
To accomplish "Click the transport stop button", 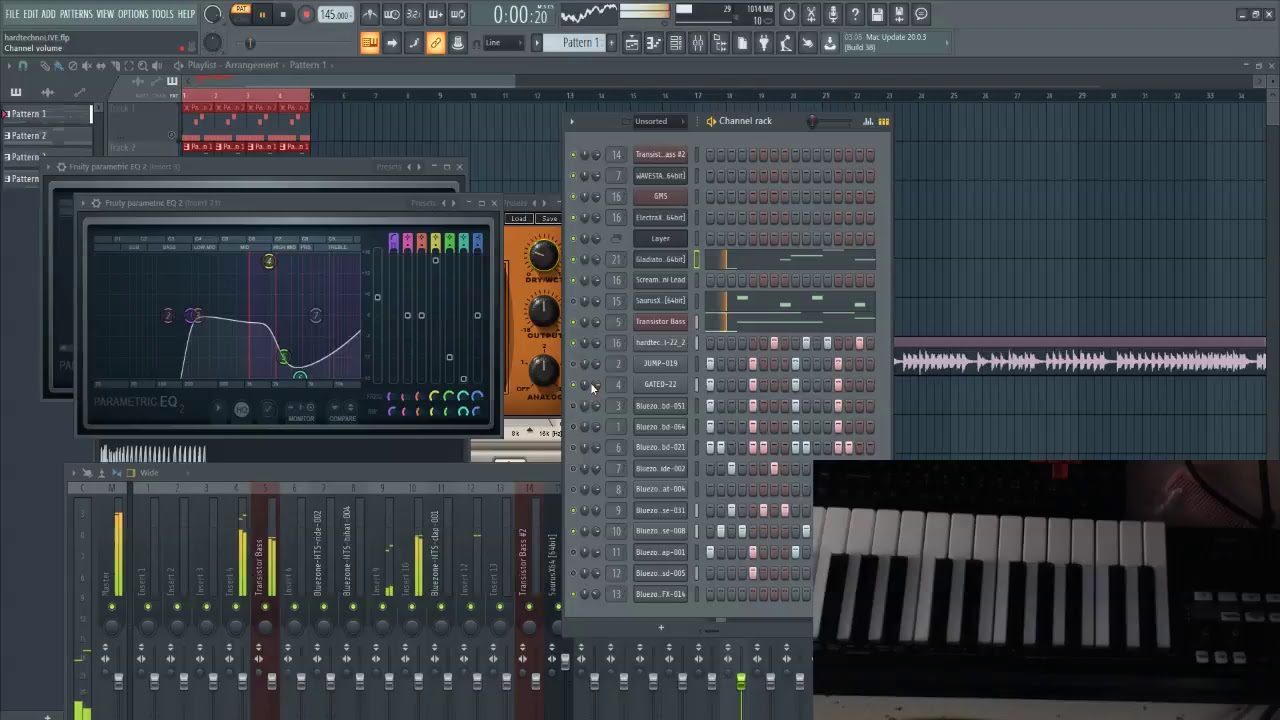I will pos(283,14).
